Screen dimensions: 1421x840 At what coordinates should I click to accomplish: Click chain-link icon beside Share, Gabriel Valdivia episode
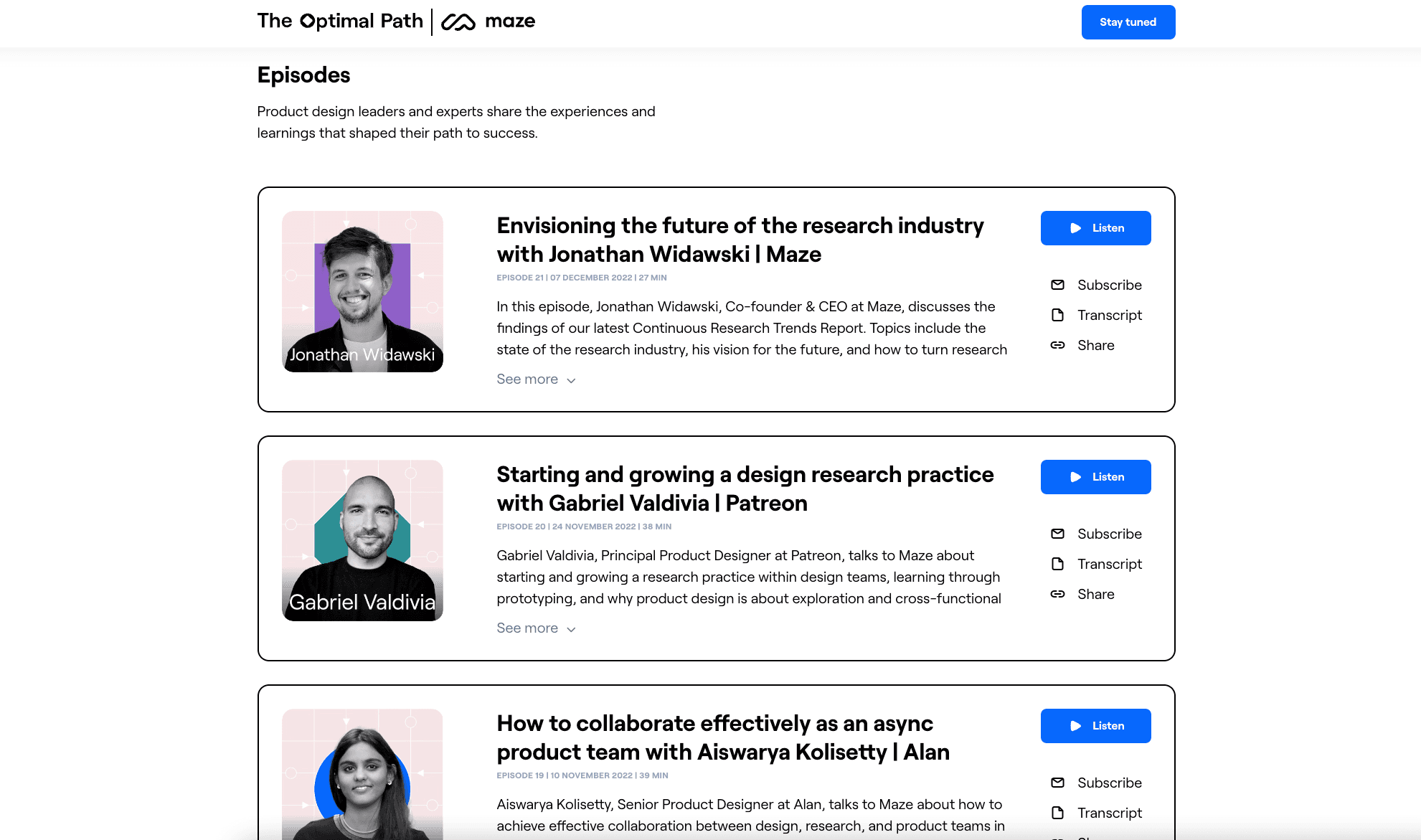(1057, 594)
